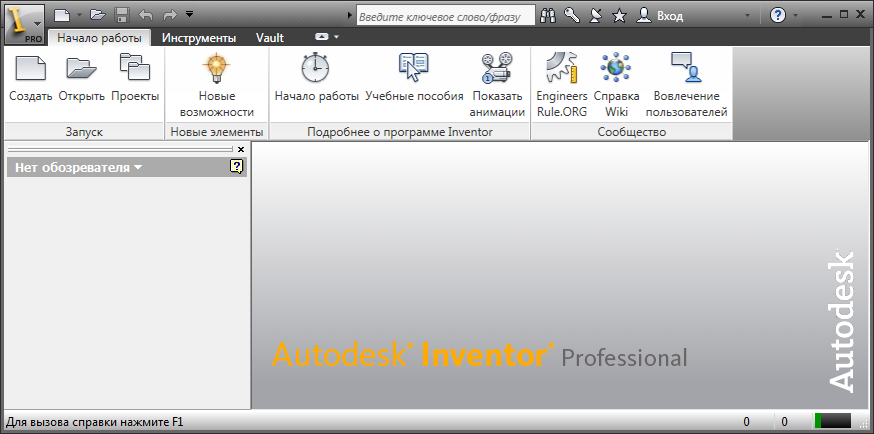Screen dimensions: 874x434
Task: Click the Запуск panel title
Action: coord(85,132)
